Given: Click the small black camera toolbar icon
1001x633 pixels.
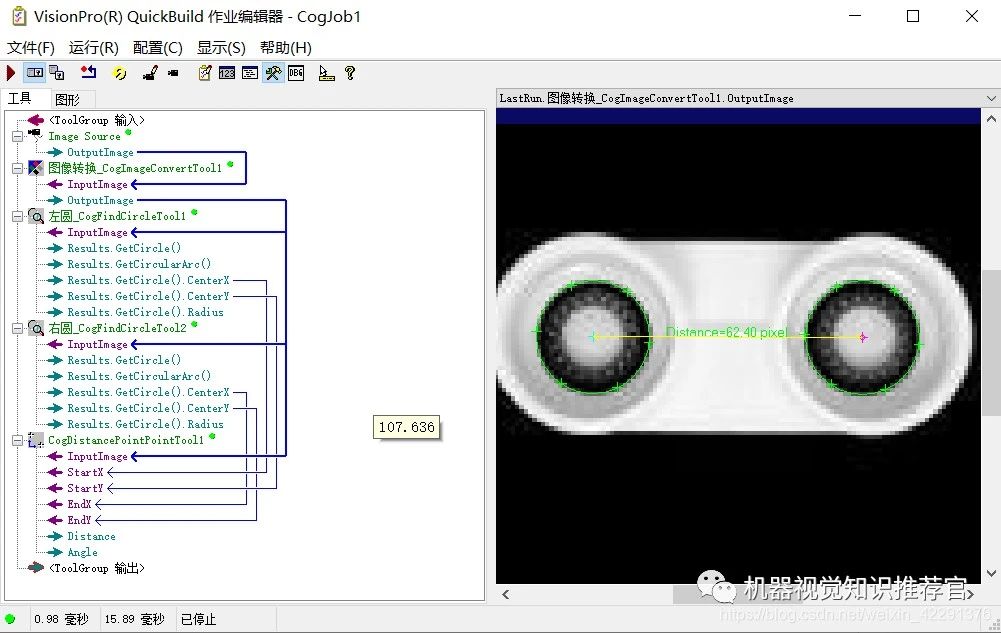Looking at the screenshot, I should click(x=173, y=73).
